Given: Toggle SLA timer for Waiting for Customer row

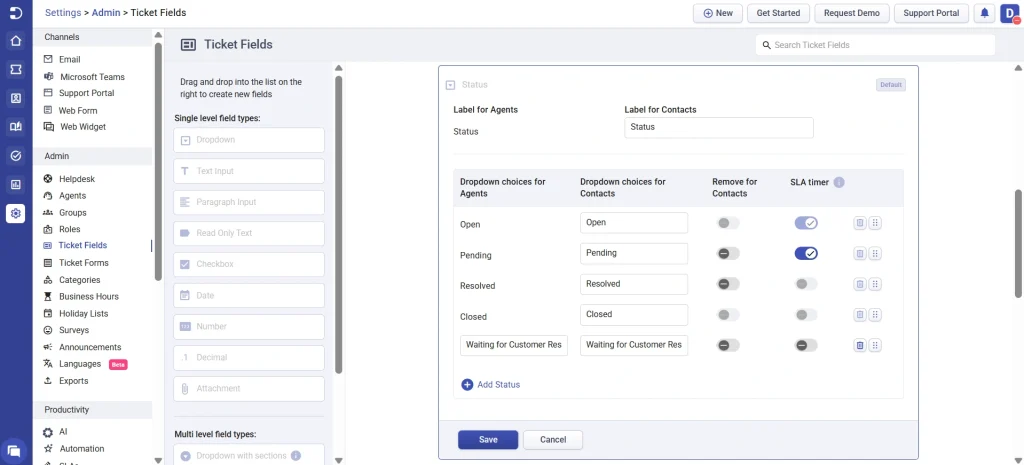Looking at the screenshot, I should pyautogui.click(x=806, y=345).
